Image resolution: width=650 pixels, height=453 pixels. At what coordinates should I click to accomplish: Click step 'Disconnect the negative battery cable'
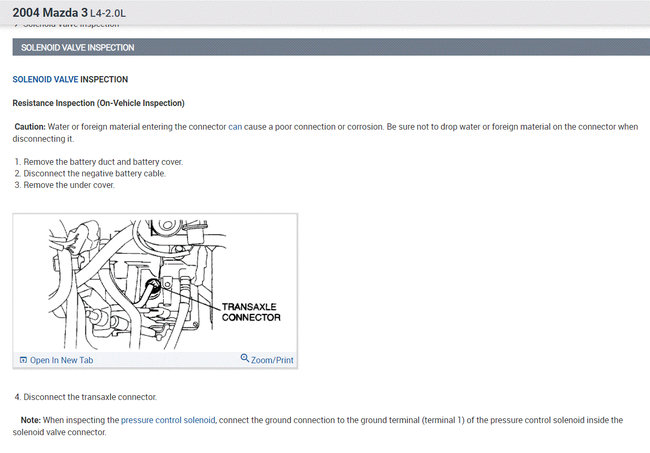(95, 173)
